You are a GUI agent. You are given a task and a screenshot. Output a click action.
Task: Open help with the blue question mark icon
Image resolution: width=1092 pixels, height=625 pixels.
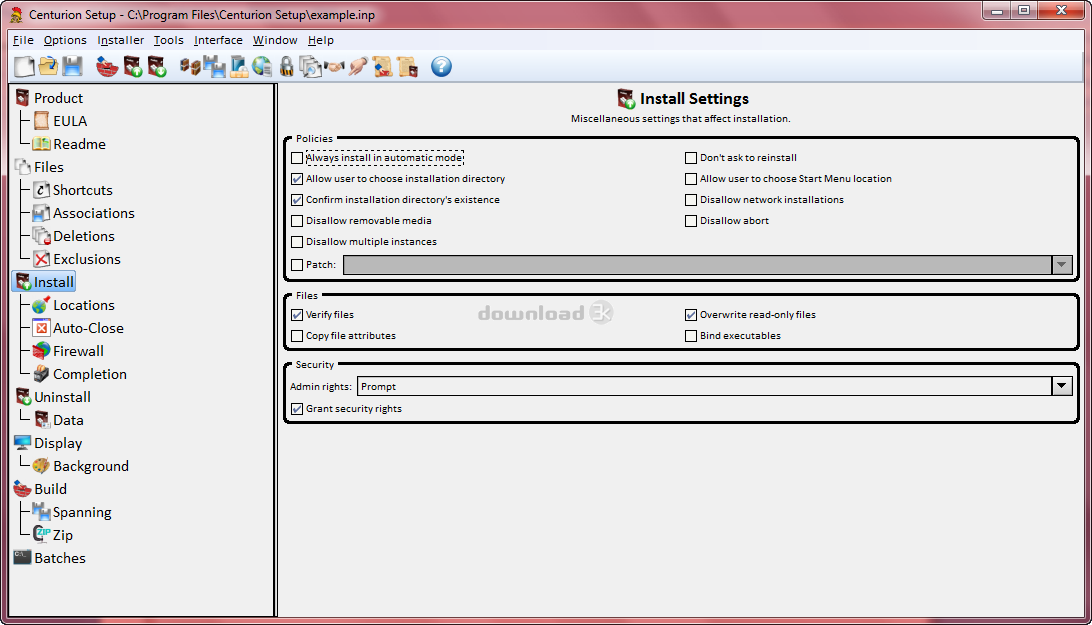441,67
